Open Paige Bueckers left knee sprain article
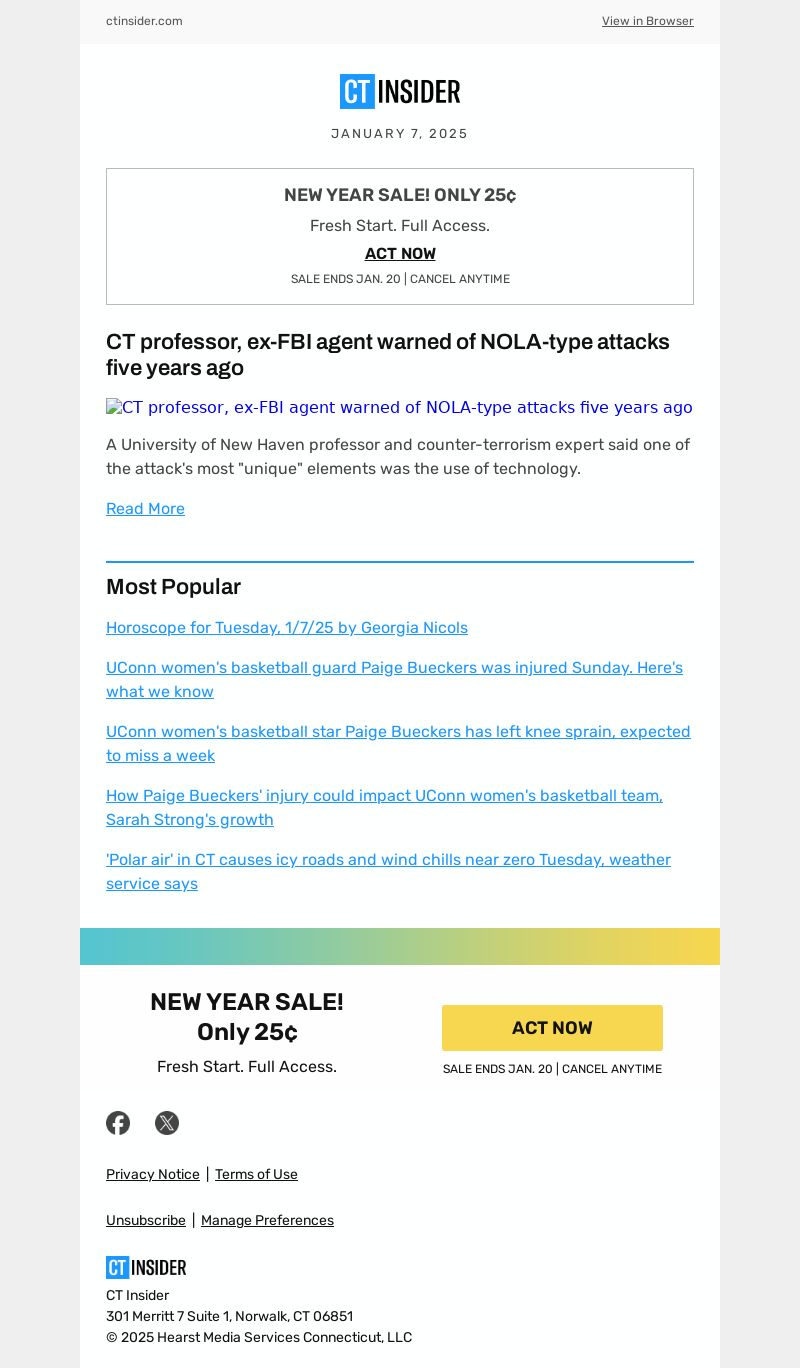Screen dimensions: 800x1368 (x=398, y=743)
